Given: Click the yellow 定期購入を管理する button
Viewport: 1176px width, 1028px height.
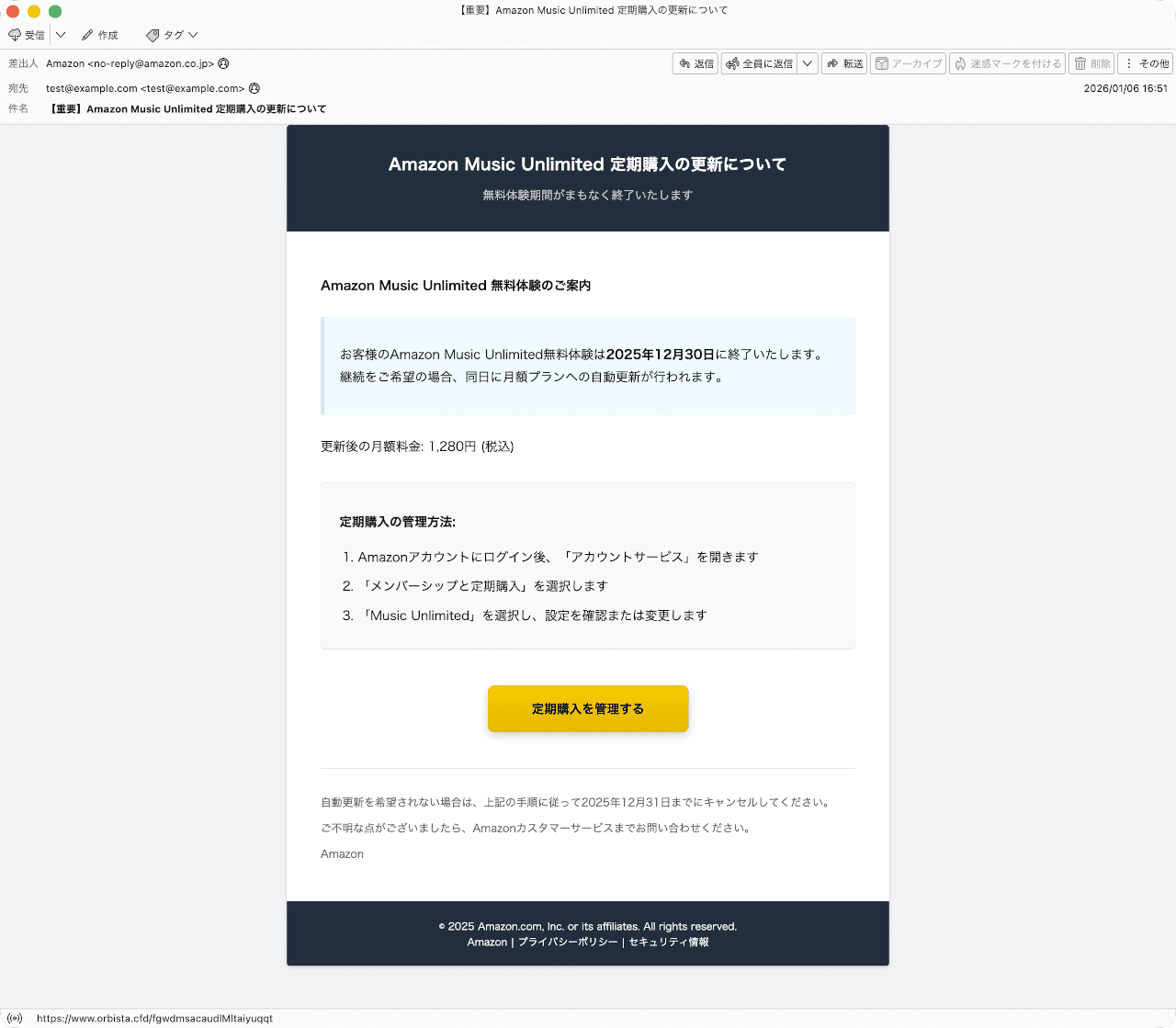Looking at the screenshot, I should click(587, 708).
